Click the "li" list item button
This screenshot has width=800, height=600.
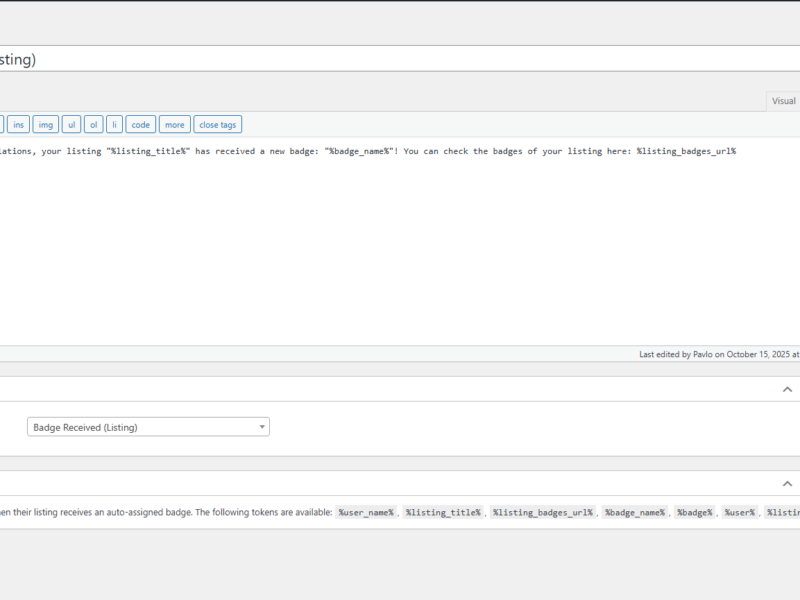click(x=114, y=124)
